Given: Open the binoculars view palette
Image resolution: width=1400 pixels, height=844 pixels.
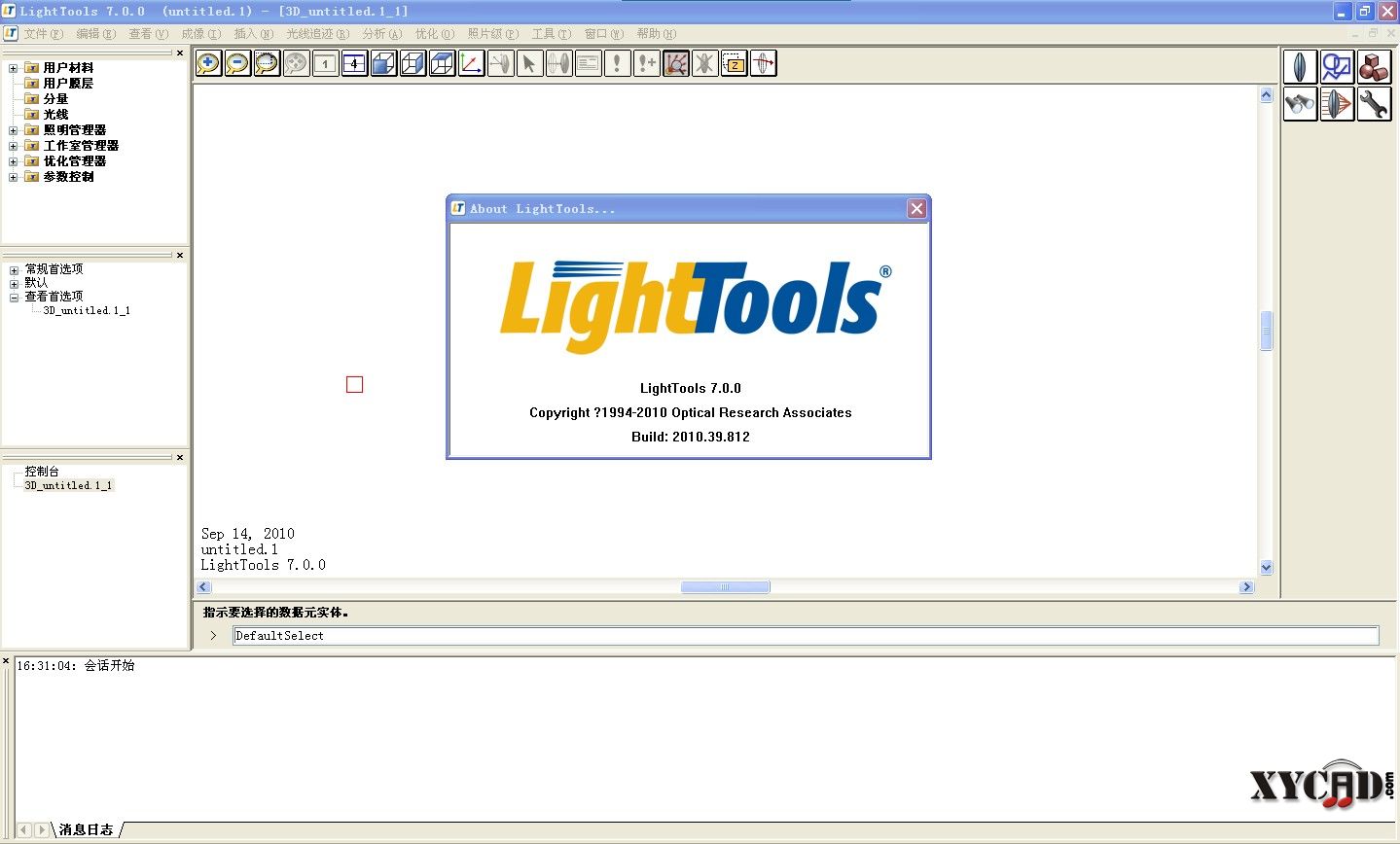Looking at the screenshot, I should click(1300, 104).
